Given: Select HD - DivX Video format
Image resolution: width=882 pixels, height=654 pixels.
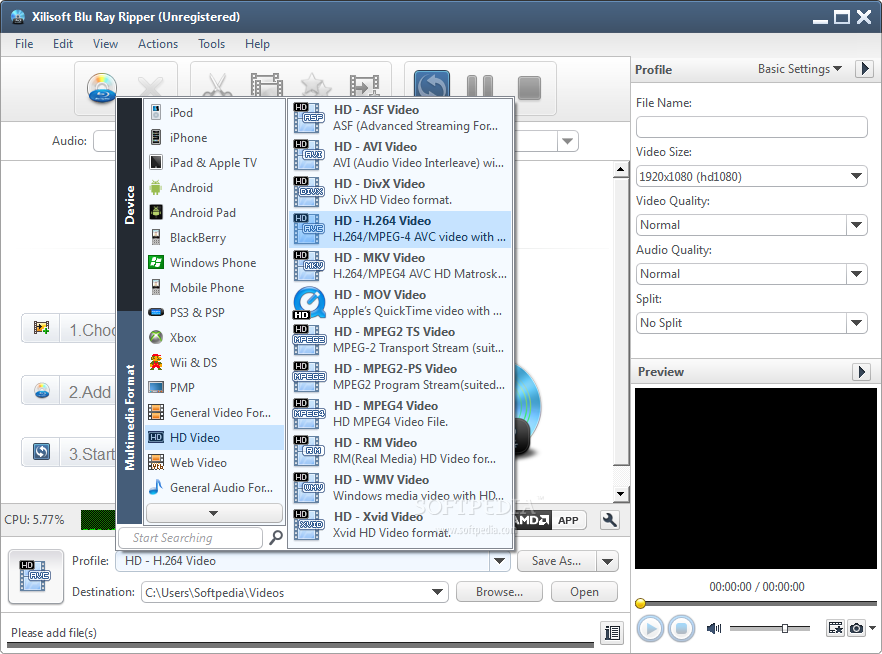Looking at the screenshot, I should point(400,192).
